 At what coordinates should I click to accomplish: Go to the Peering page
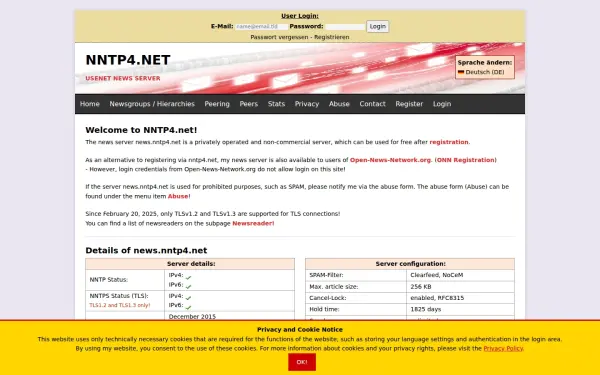coord(217,104)
